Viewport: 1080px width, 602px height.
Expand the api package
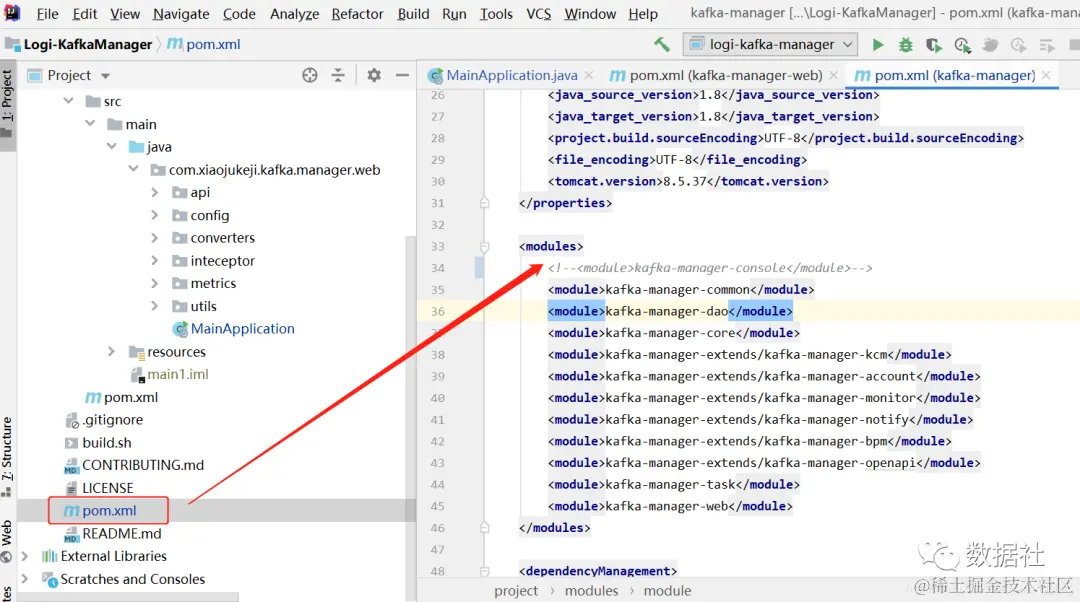[x=155, y=192]
